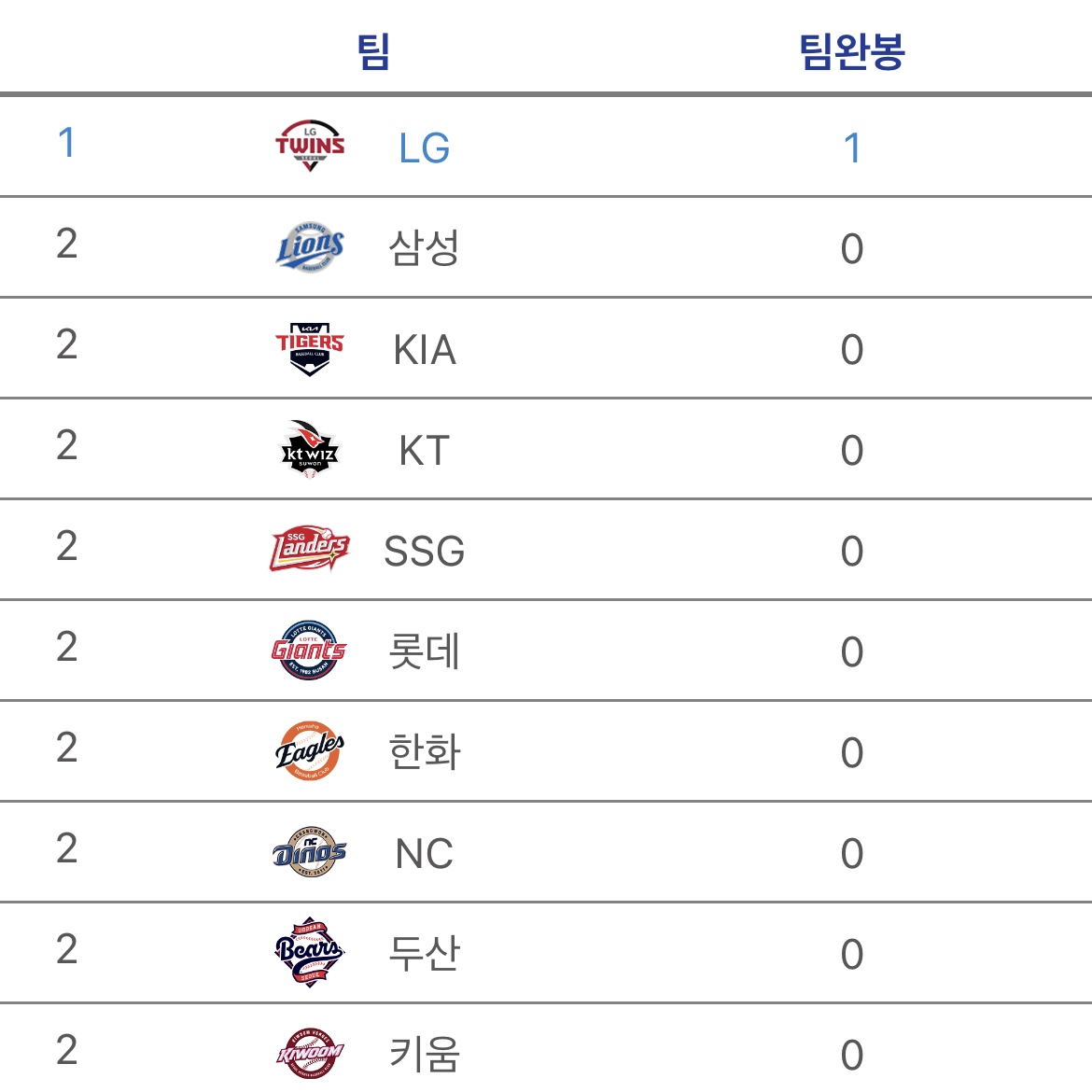The width and height of the screenshot is (1092, 1092).
Task: Click the Hanwha Eagles logo
Action: coord(310,751)
